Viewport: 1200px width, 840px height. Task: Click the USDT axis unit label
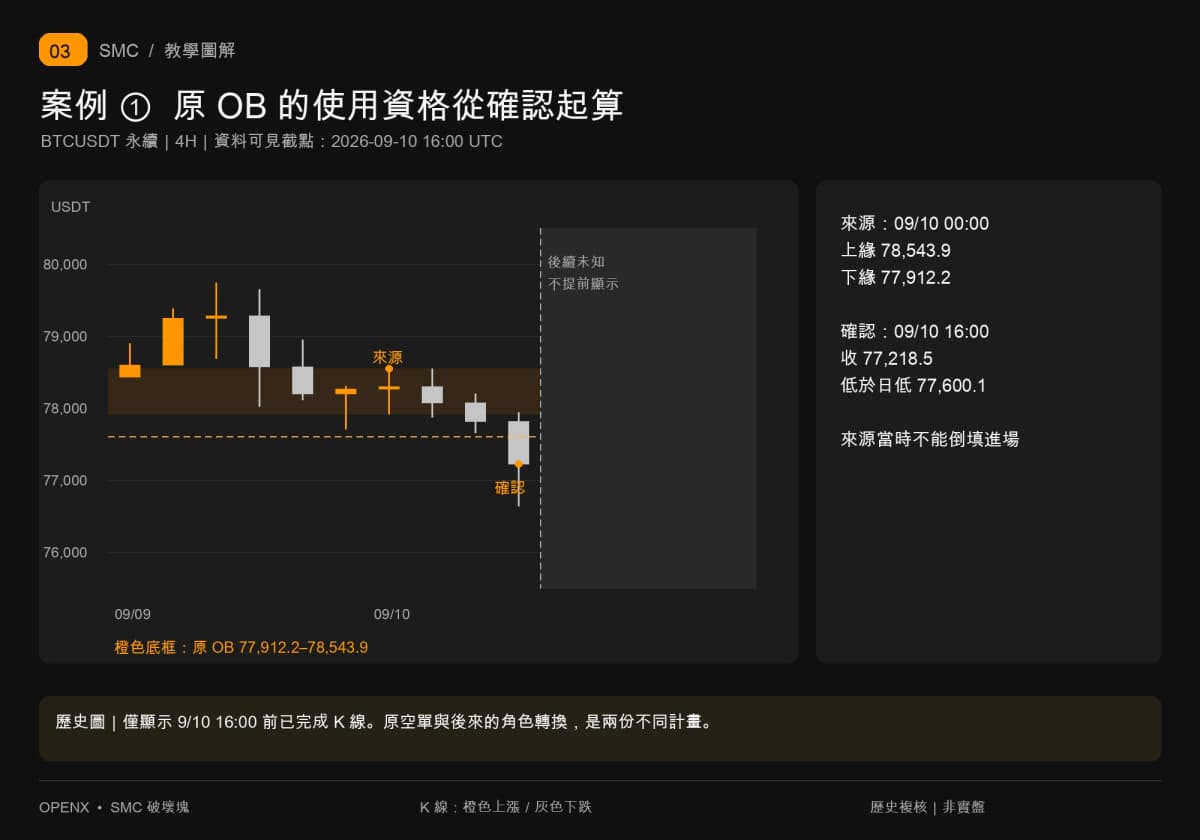(x=71, y=207)
